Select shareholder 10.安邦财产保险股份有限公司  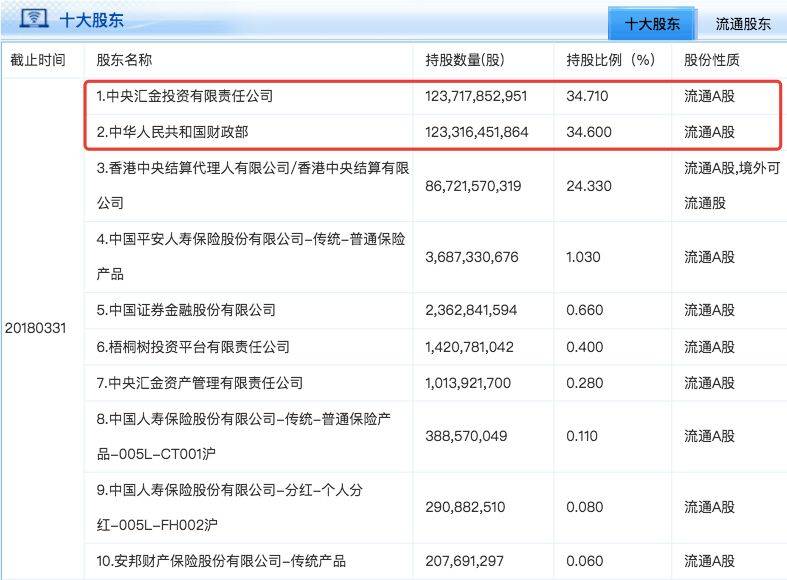(x=221, y=560)
